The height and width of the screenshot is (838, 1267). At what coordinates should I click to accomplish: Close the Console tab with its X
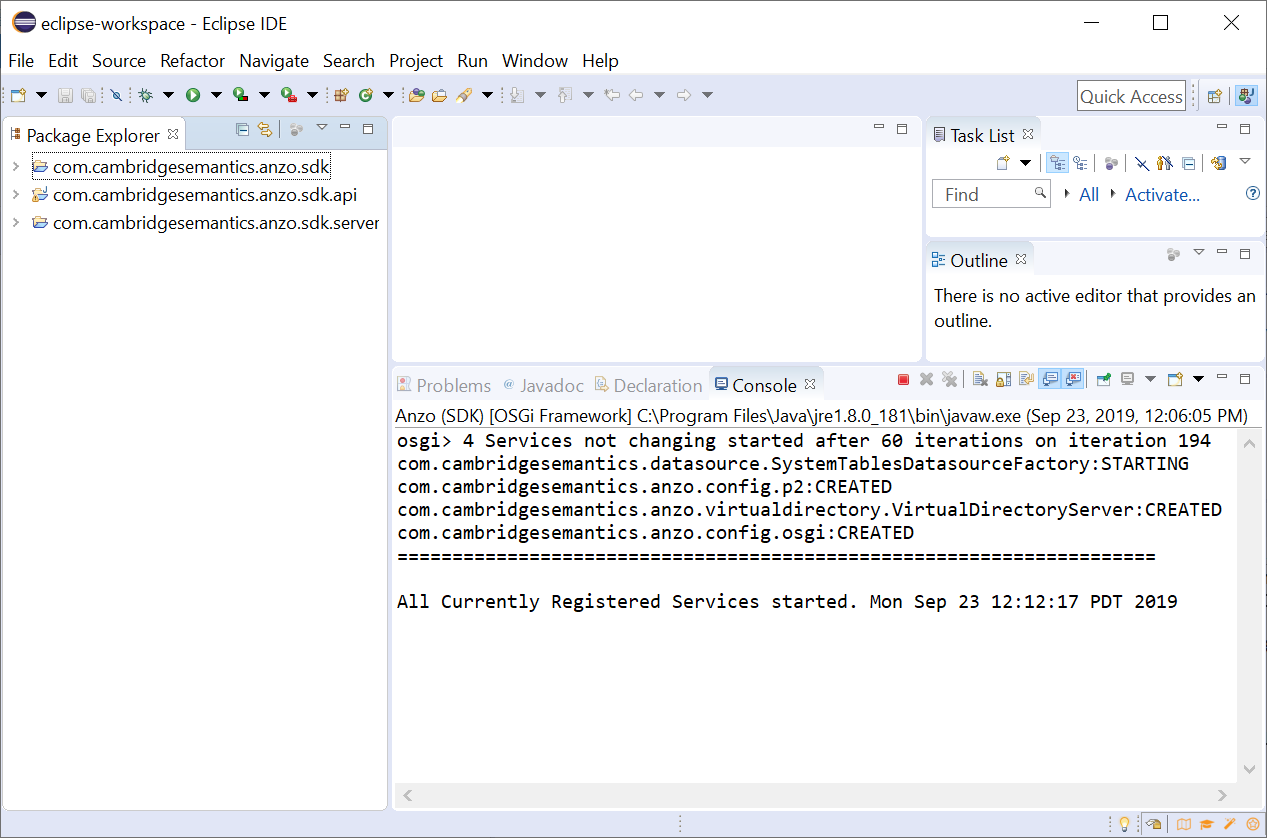810,384
